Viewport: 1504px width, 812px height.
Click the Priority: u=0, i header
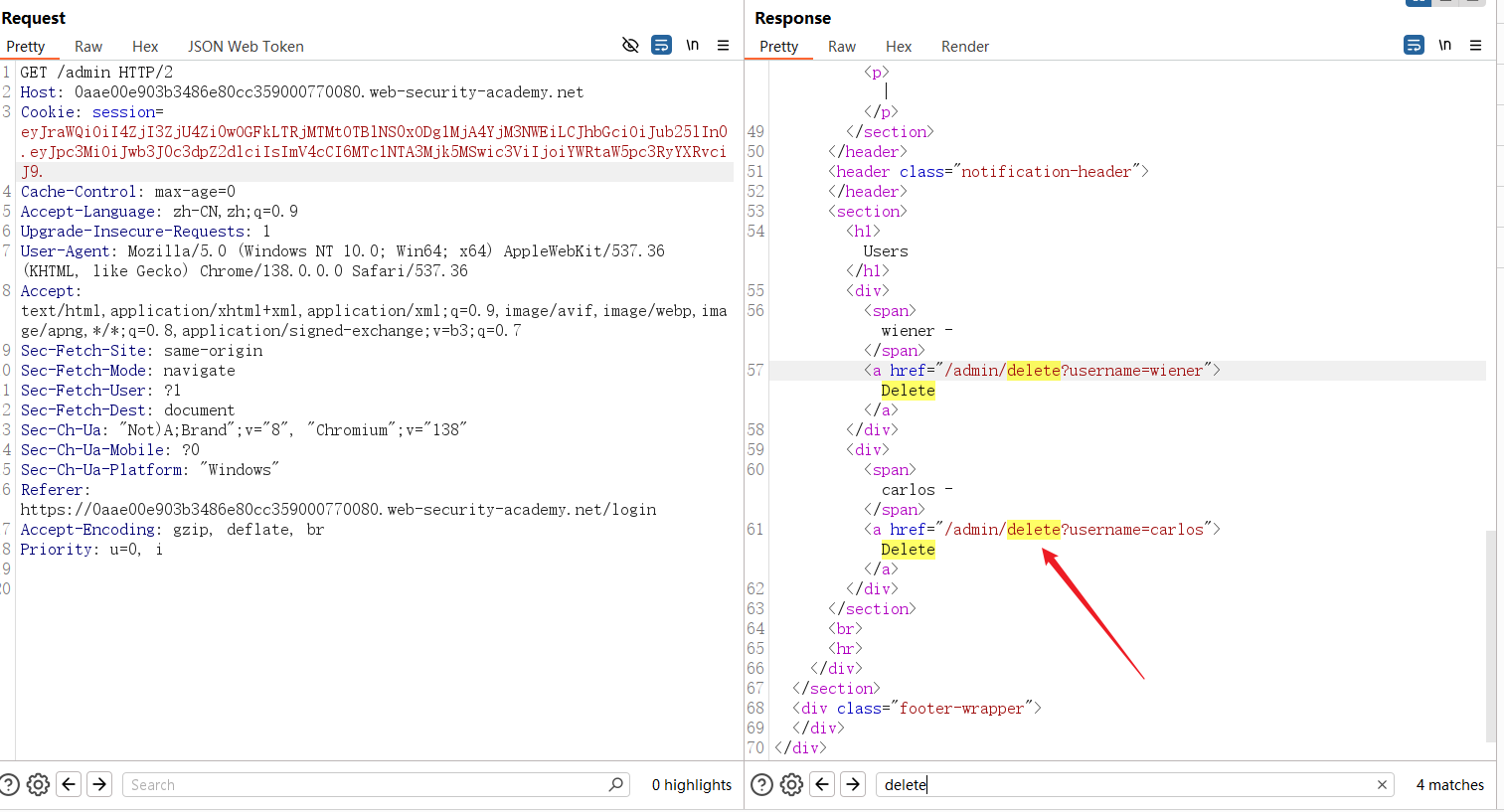point(91,550)
